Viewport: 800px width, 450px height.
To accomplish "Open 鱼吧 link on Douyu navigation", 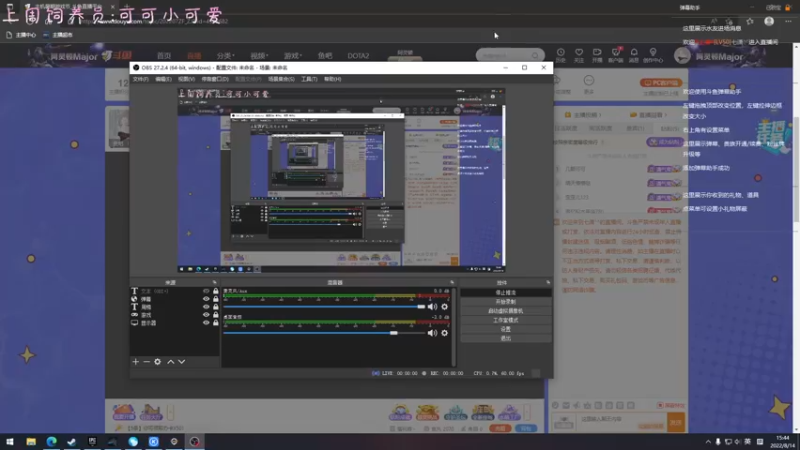I will pyautogui.click(x=325, y=56).
